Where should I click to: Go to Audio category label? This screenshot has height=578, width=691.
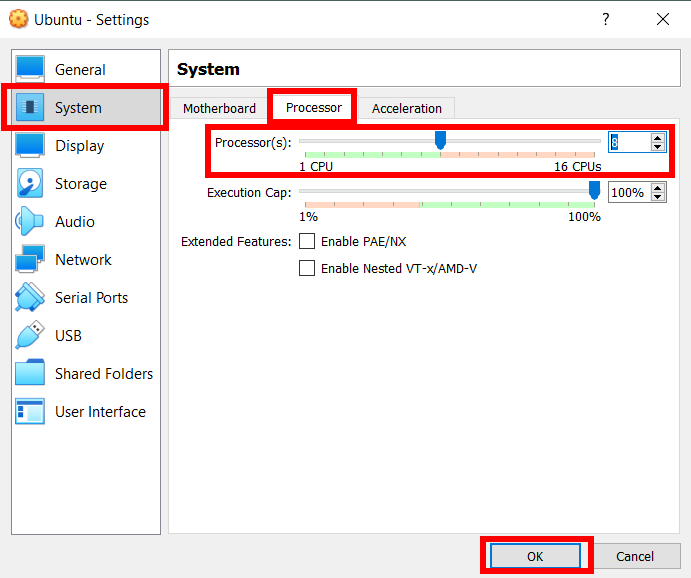[x=75, y=222]
